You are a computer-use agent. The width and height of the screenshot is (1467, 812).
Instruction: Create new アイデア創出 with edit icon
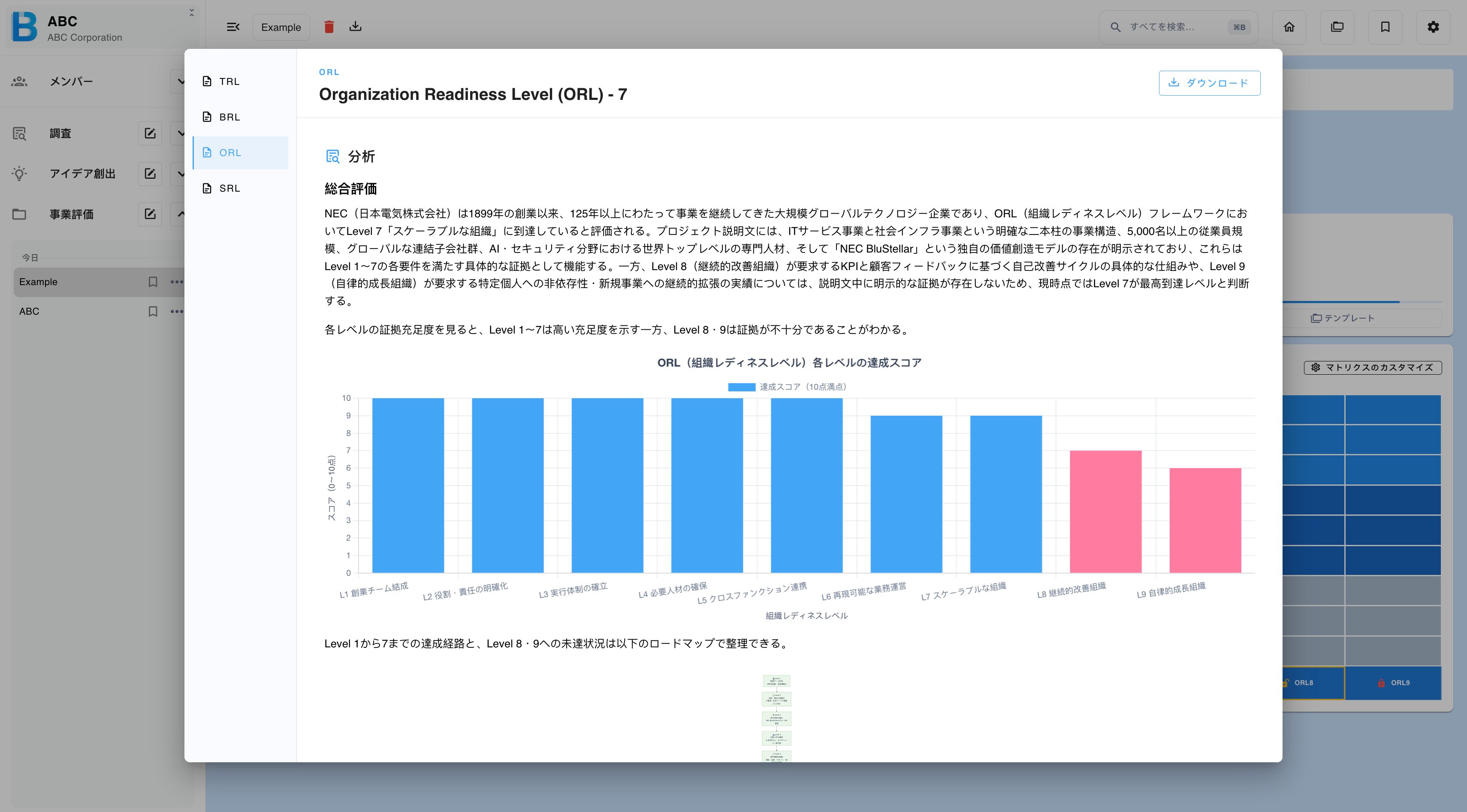coord(150,174)
